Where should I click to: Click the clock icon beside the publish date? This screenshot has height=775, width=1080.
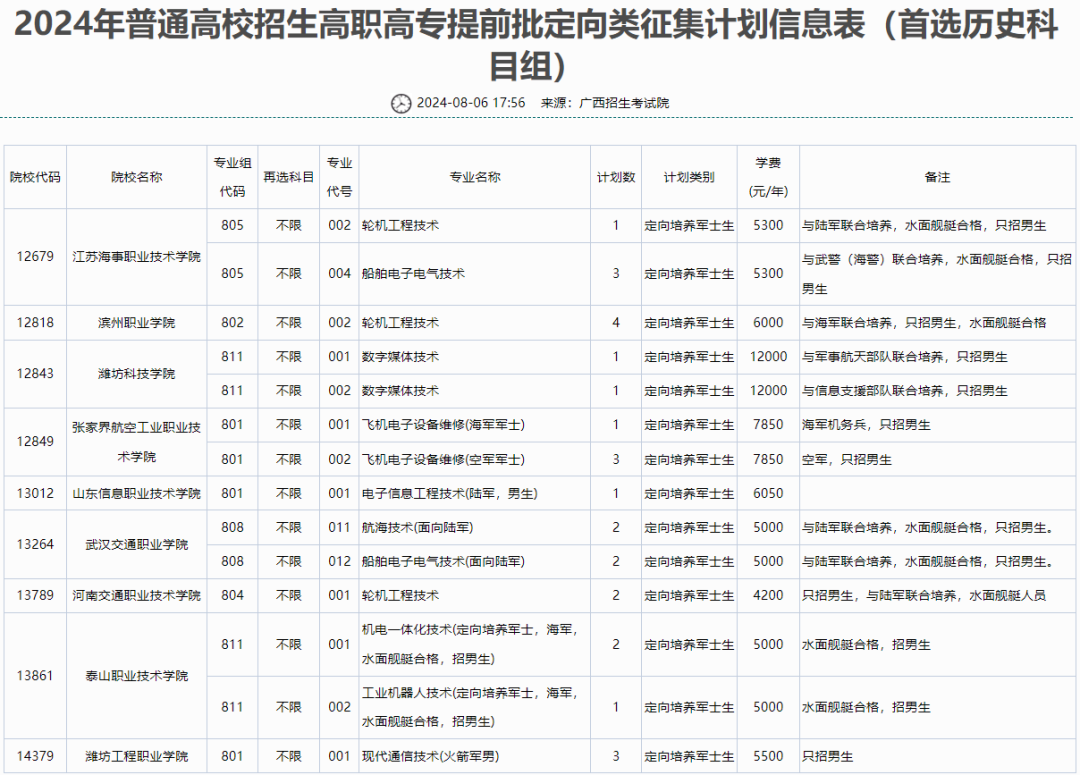401,103
